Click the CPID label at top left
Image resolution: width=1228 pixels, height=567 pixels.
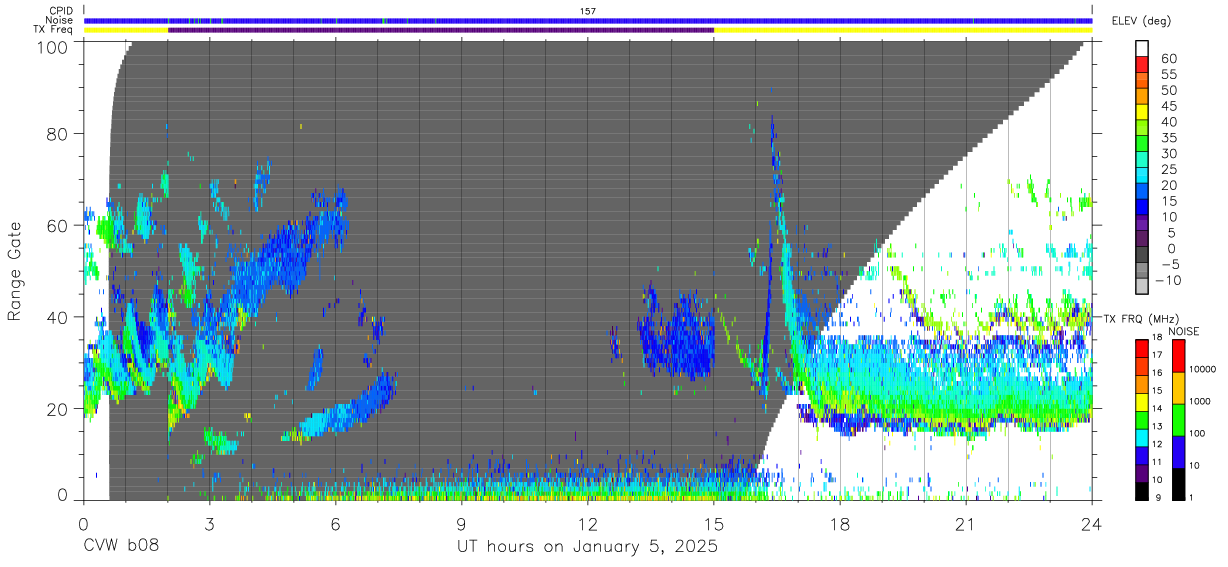tap(60, 11)
